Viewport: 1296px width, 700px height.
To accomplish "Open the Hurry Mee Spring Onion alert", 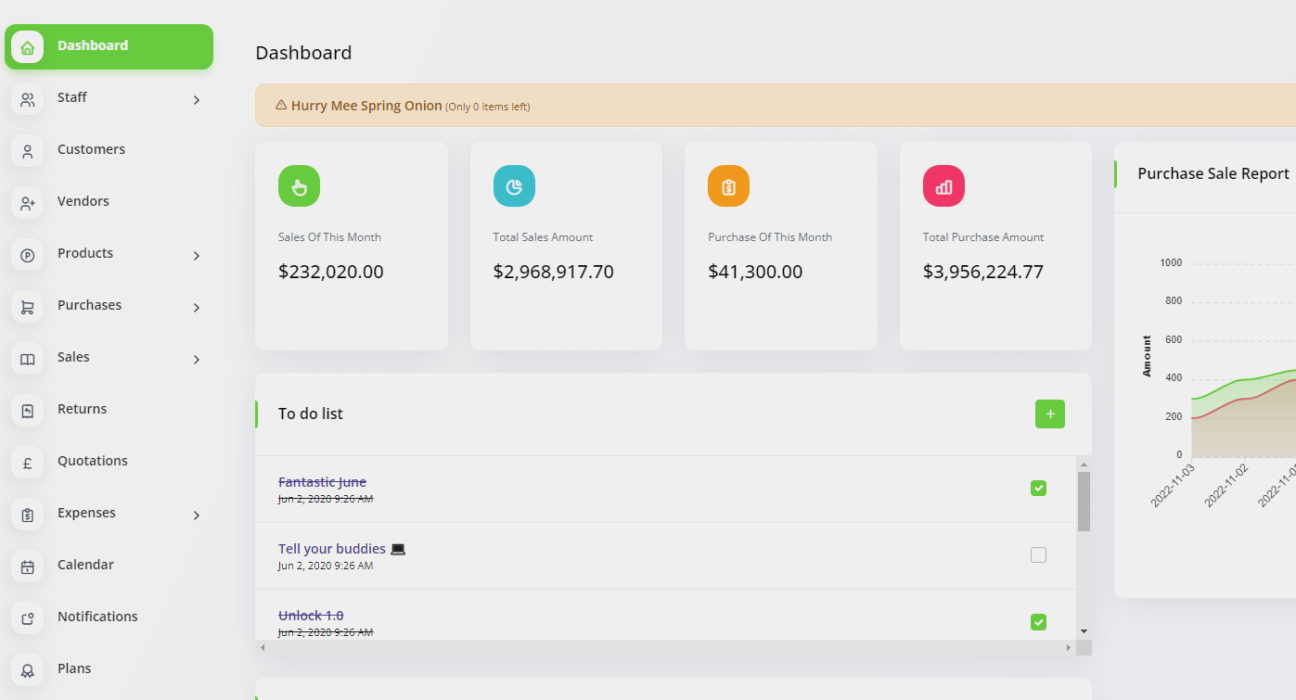I will coord(366,106).
